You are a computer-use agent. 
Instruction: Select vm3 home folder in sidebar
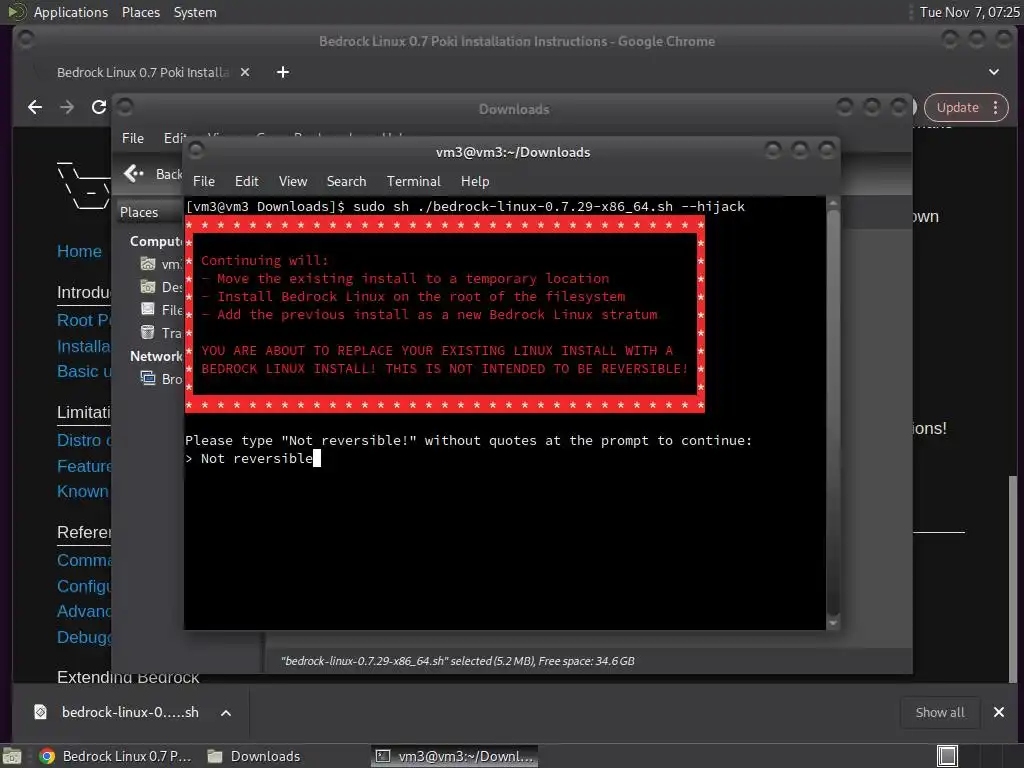(x=161, y=264)
